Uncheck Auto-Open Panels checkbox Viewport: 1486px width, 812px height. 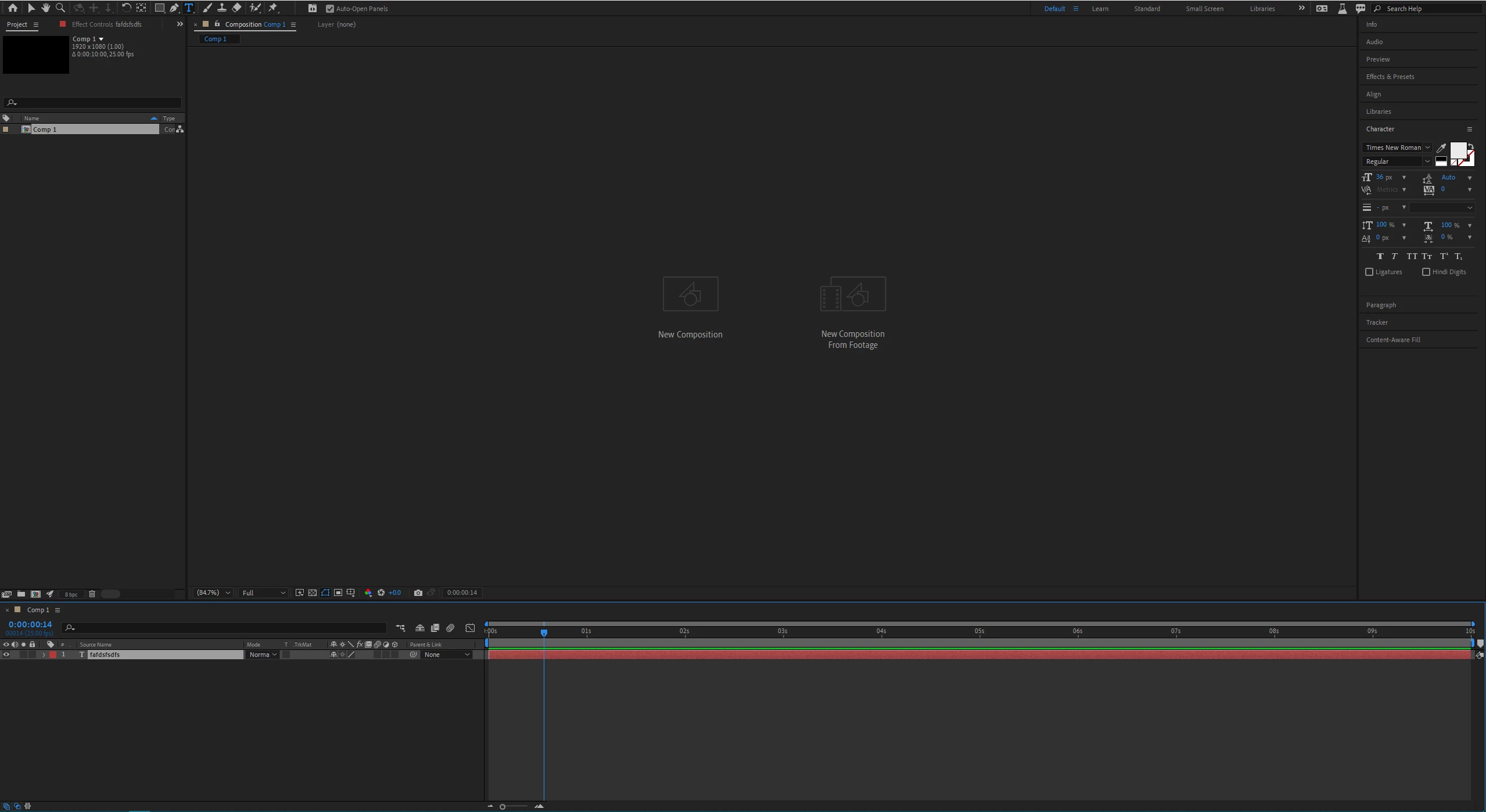point(330,9)
